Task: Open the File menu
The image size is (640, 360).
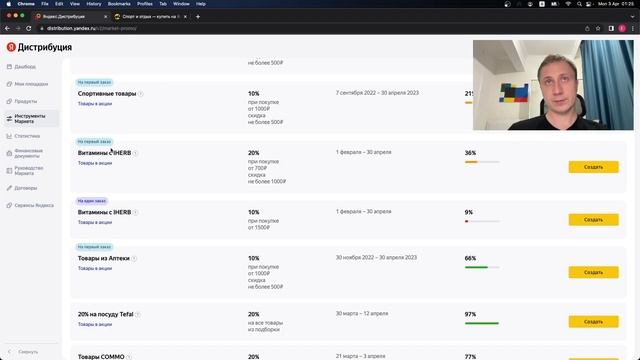Action: coord(45,4)
